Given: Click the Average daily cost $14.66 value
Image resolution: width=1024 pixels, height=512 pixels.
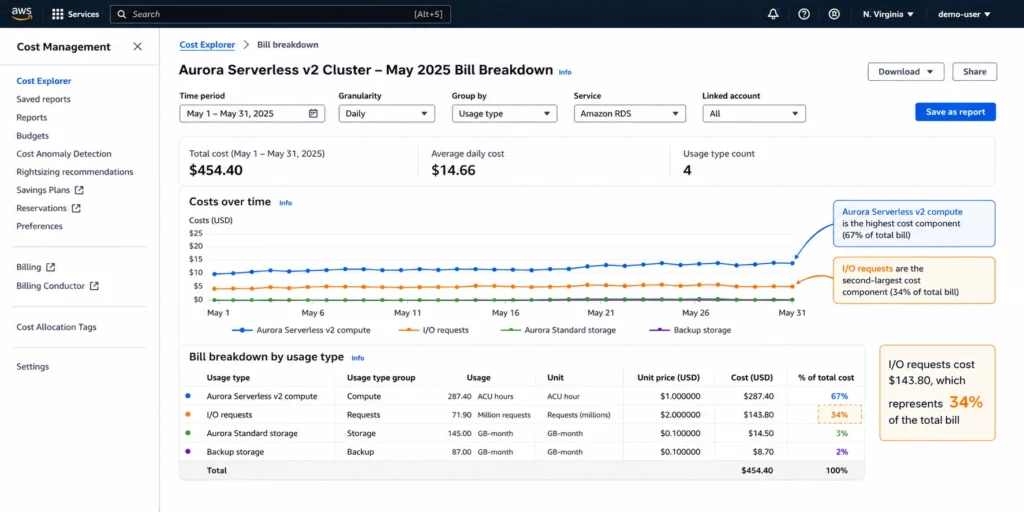Looking at the screenshot, I should click(x=453, y=170).
